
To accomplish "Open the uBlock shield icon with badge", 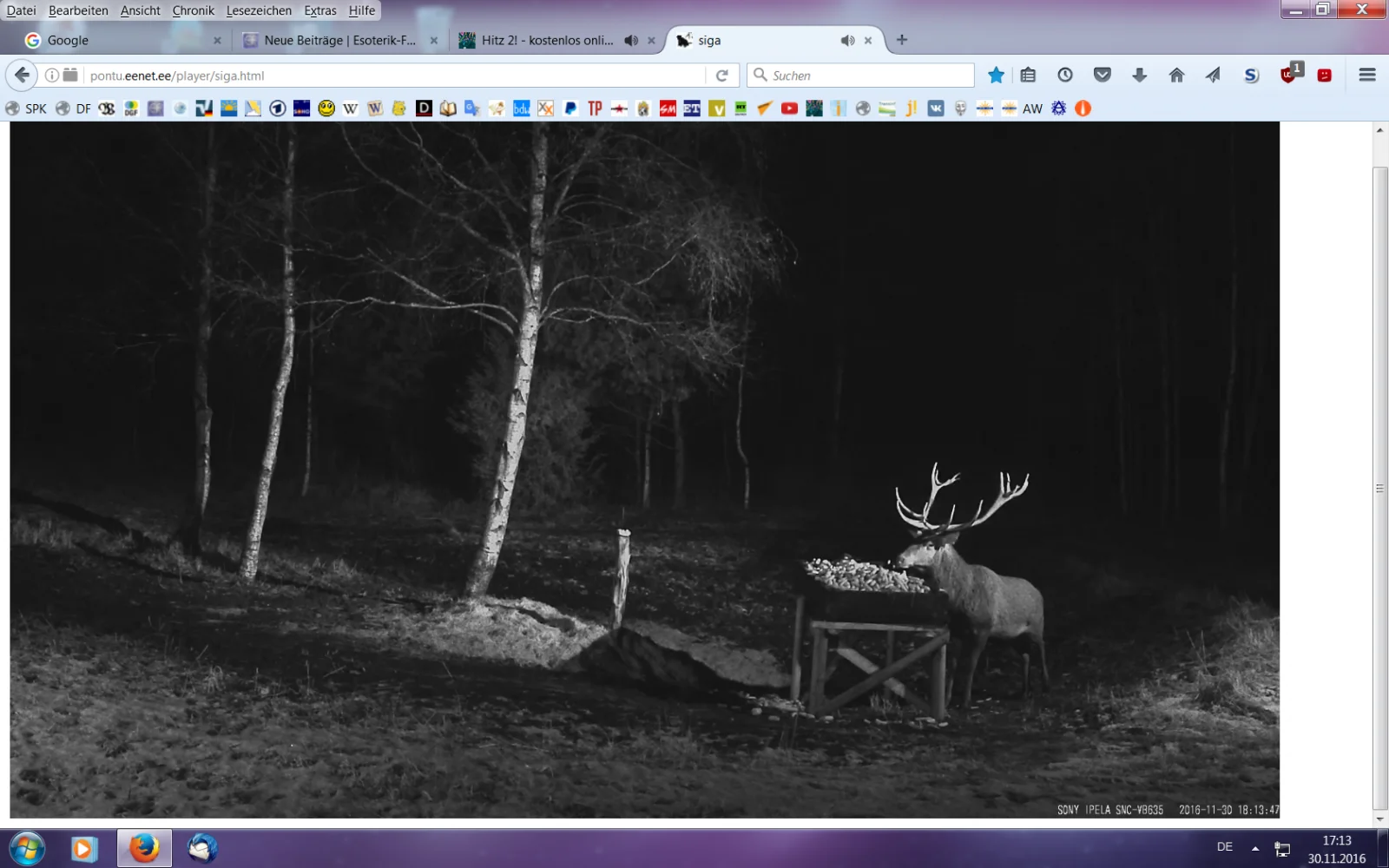I will (1289, 75).
